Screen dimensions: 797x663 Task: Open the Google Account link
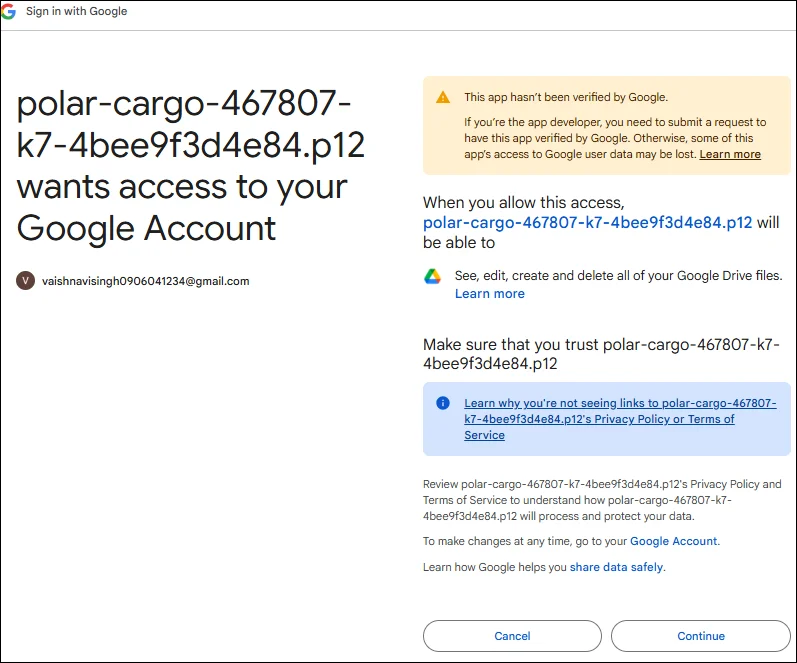[x=673, y=541]
